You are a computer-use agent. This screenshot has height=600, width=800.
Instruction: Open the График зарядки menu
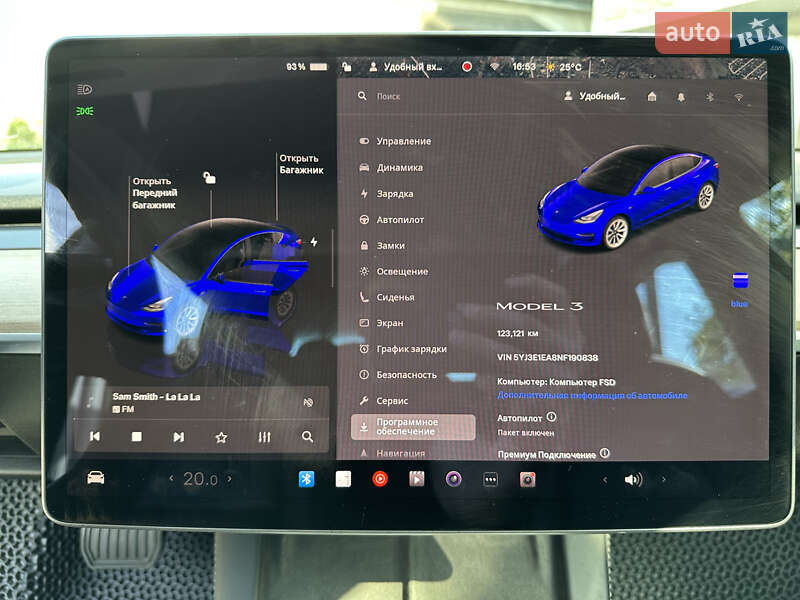point(404,349)
